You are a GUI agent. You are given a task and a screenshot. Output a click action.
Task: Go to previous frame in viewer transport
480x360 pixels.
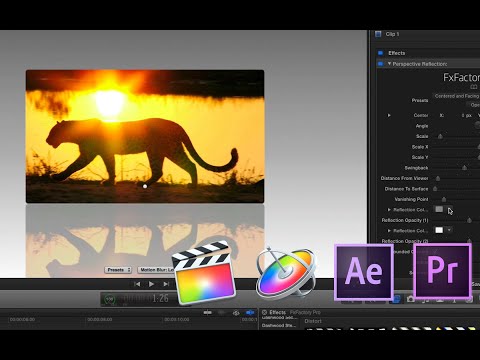coord(137,284)
